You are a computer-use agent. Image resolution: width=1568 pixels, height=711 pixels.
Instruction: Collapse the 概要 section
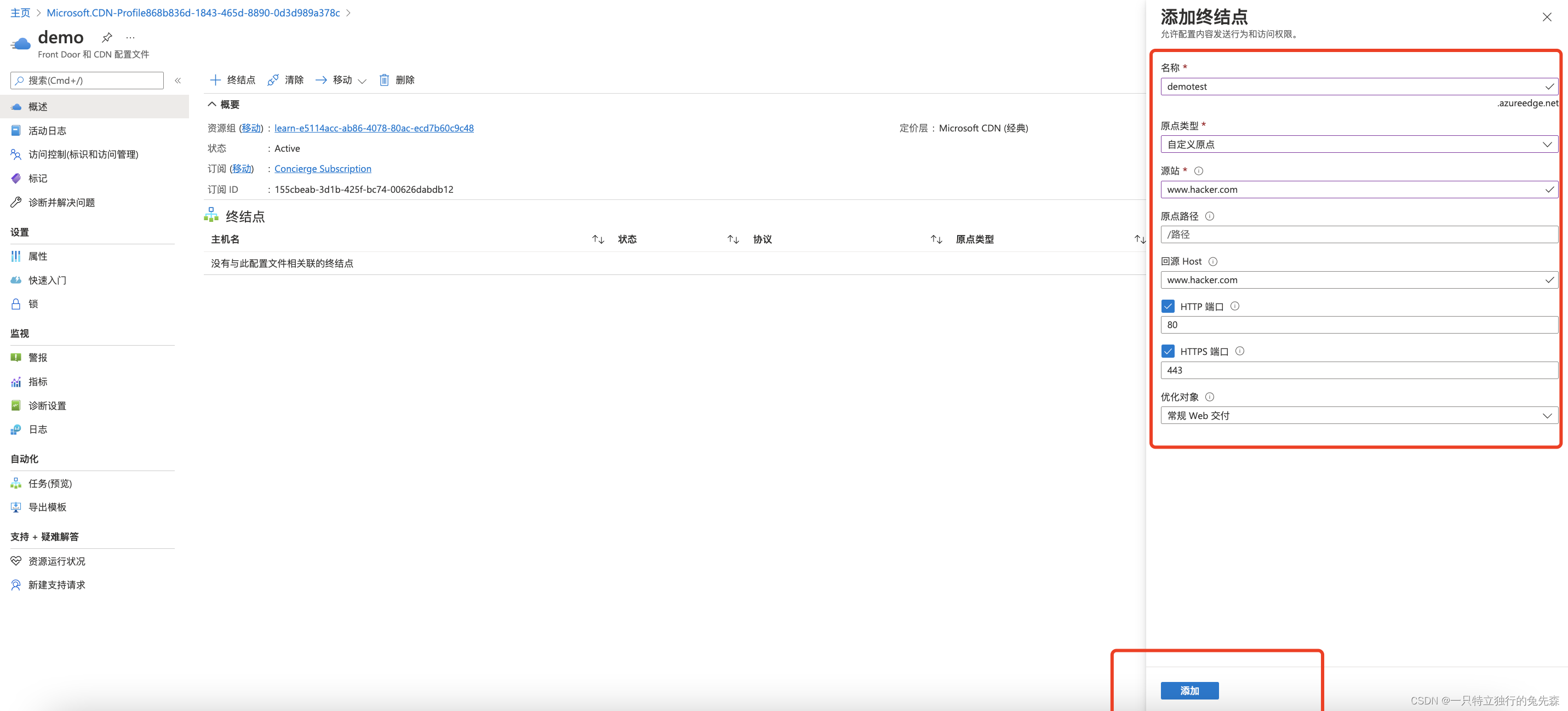[212, 104]
